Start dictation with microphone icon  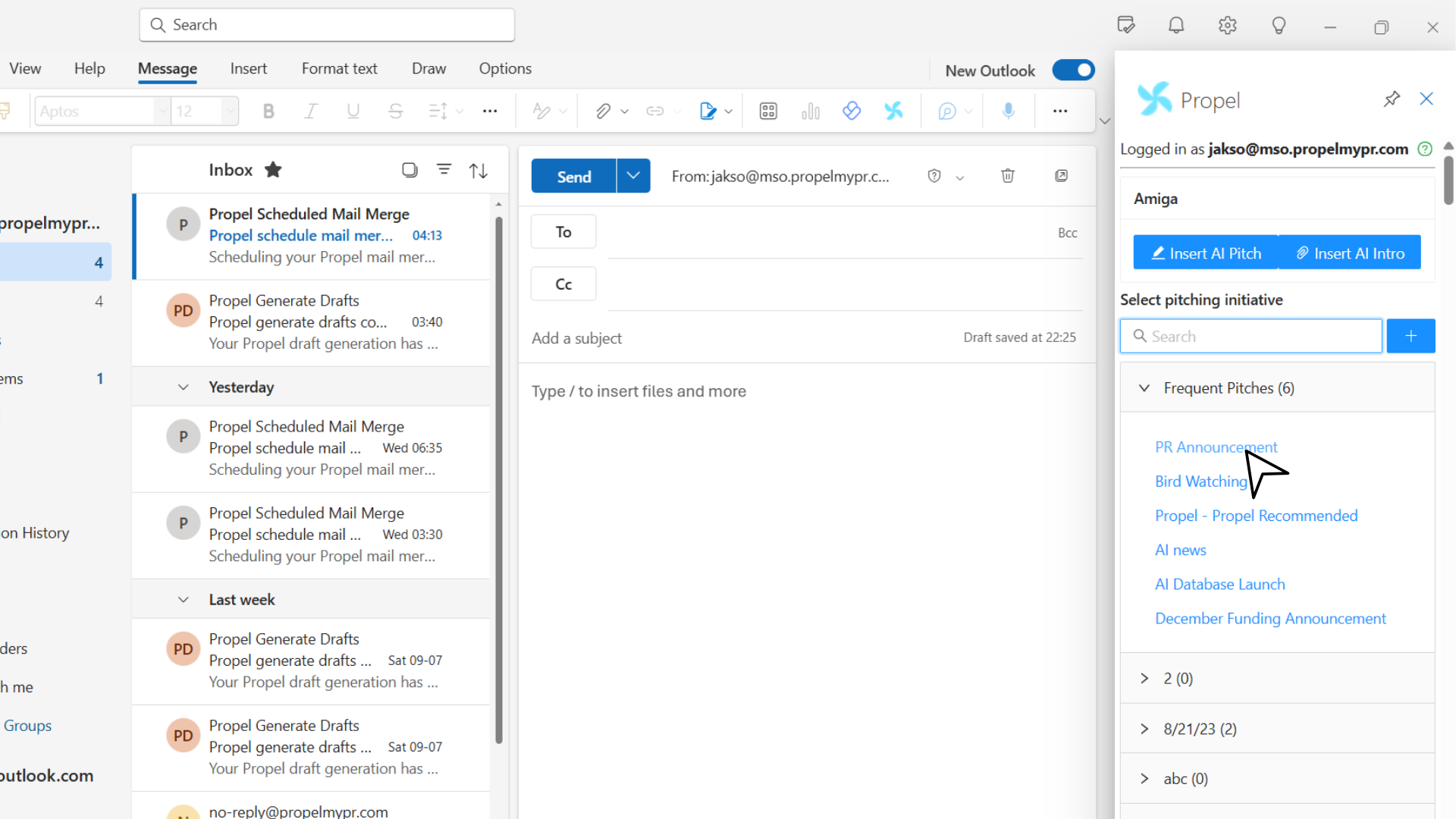point(1008,111)
